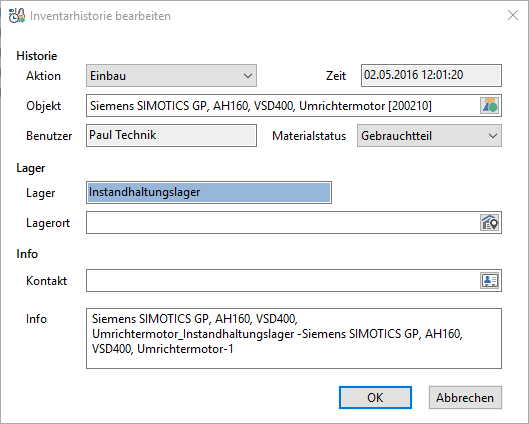Open the Aktion dropdown showing Einbau
The width and height of the screenshot is (529, 424).
click(x=171, y=76)
